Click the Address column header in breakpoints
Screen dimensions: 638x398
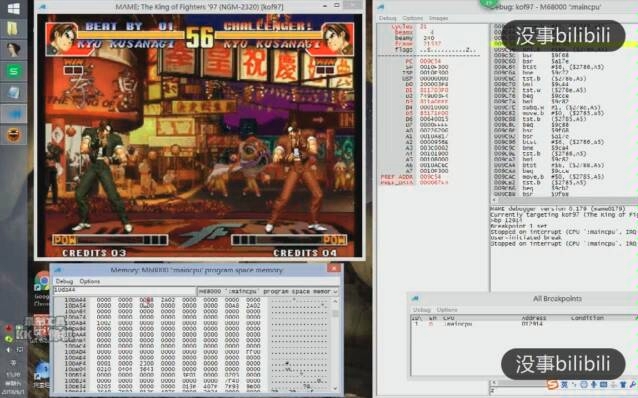(x=533, y=318)
